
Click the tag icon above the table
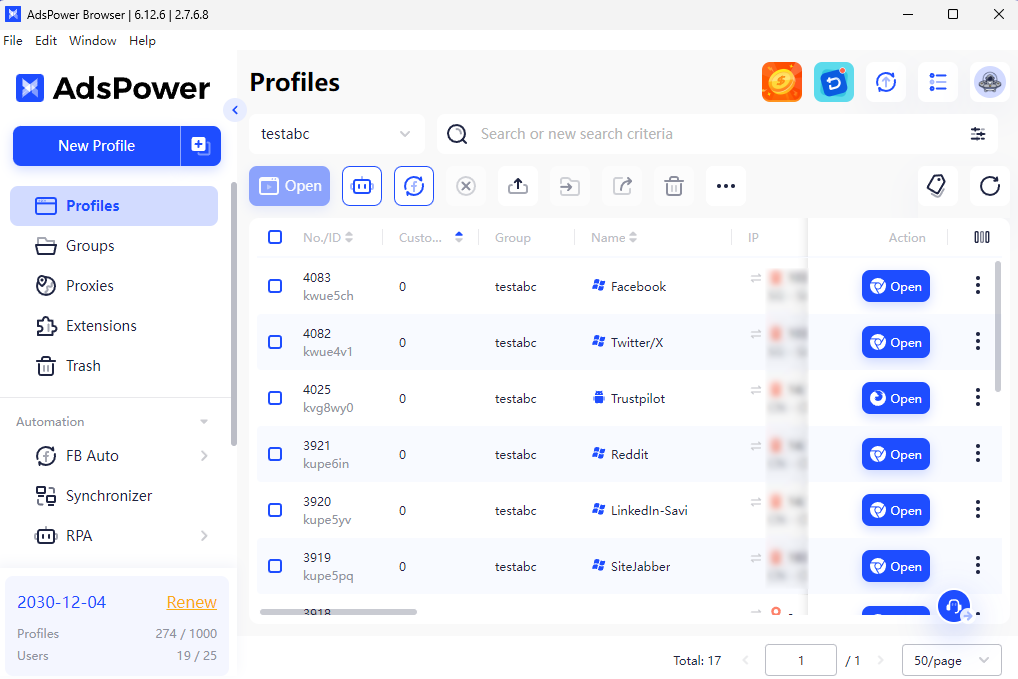pos(936,186)
